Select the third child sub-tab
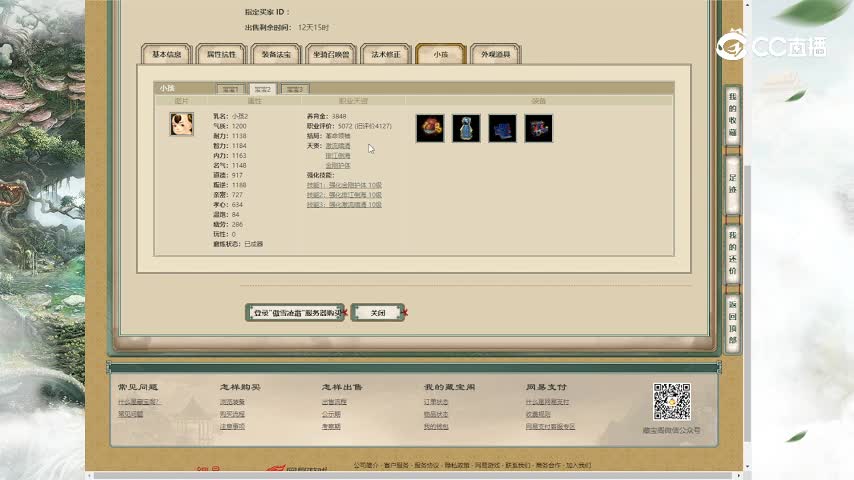 click(x=293, y=89)
